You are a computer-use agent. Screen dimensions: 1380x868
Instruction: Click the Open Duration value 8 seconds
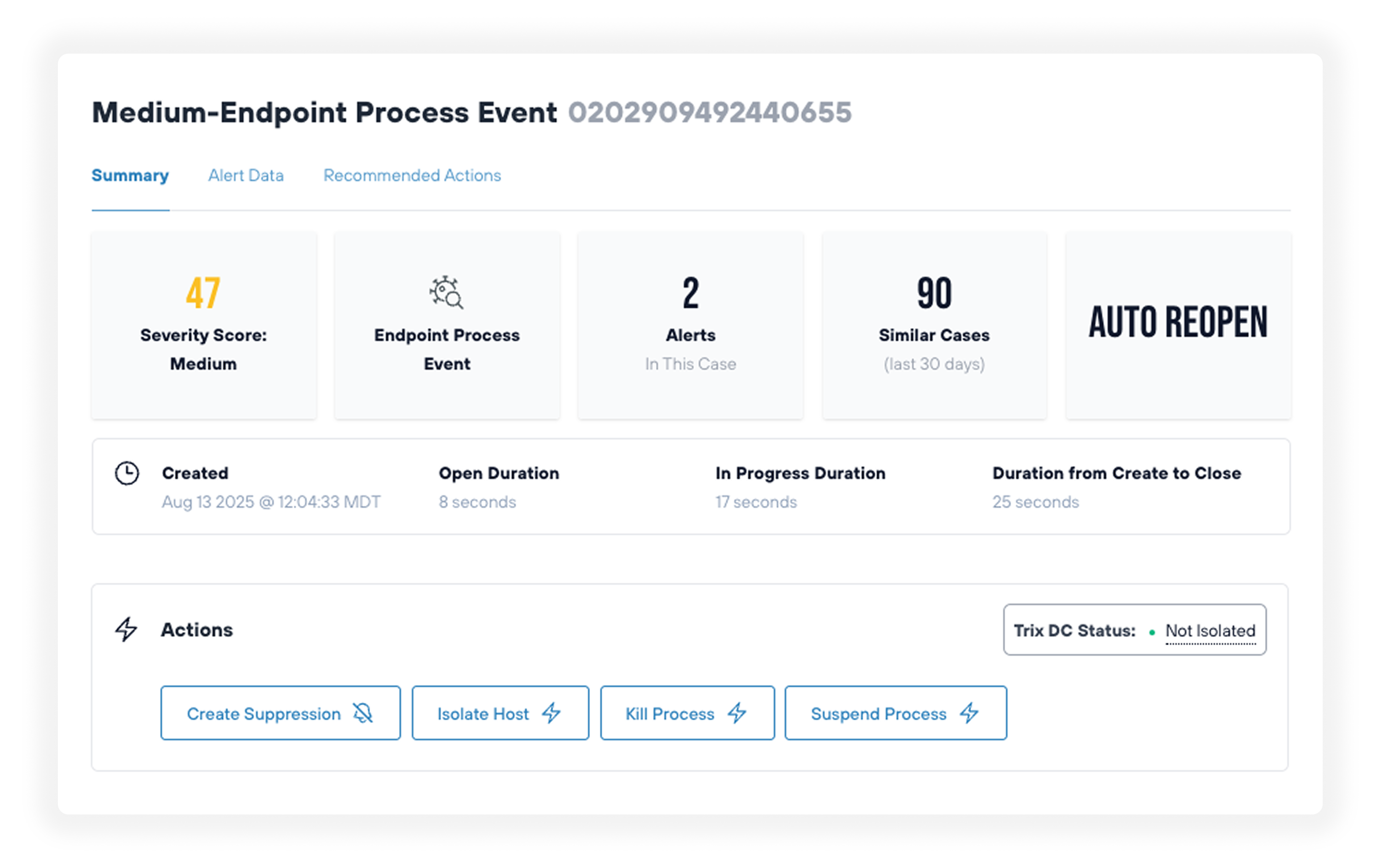[x=477, y=502]
